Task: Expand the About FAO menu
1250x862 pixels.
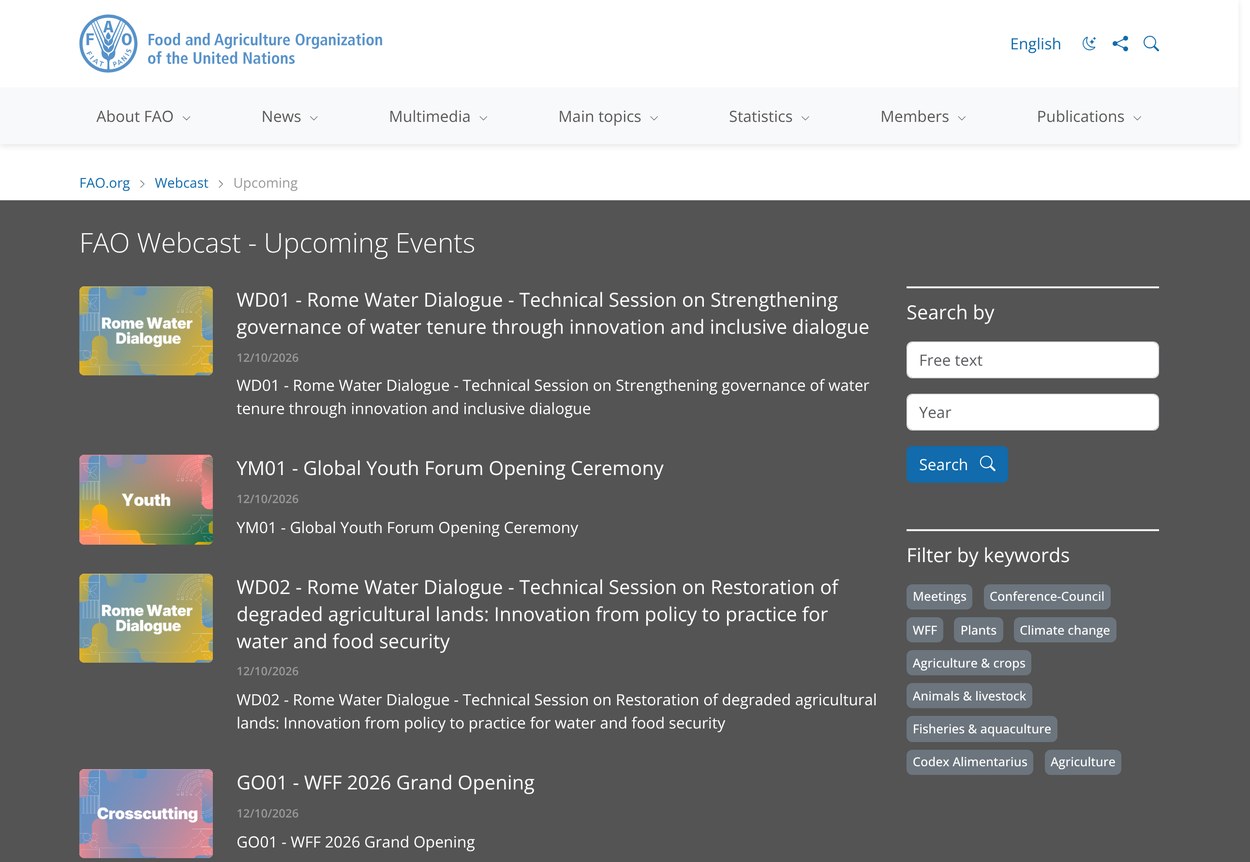Action: pyautogui.click(x=143, y=116)
